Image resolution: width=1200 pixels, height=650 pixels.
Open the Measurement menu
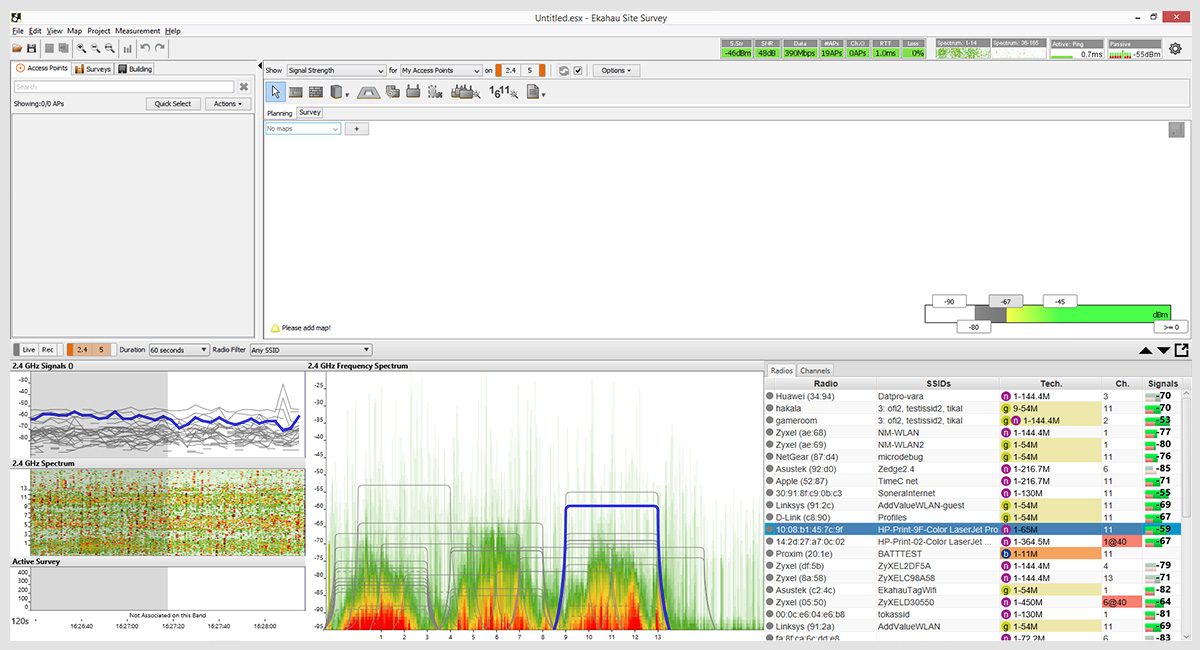click(137, 31)
